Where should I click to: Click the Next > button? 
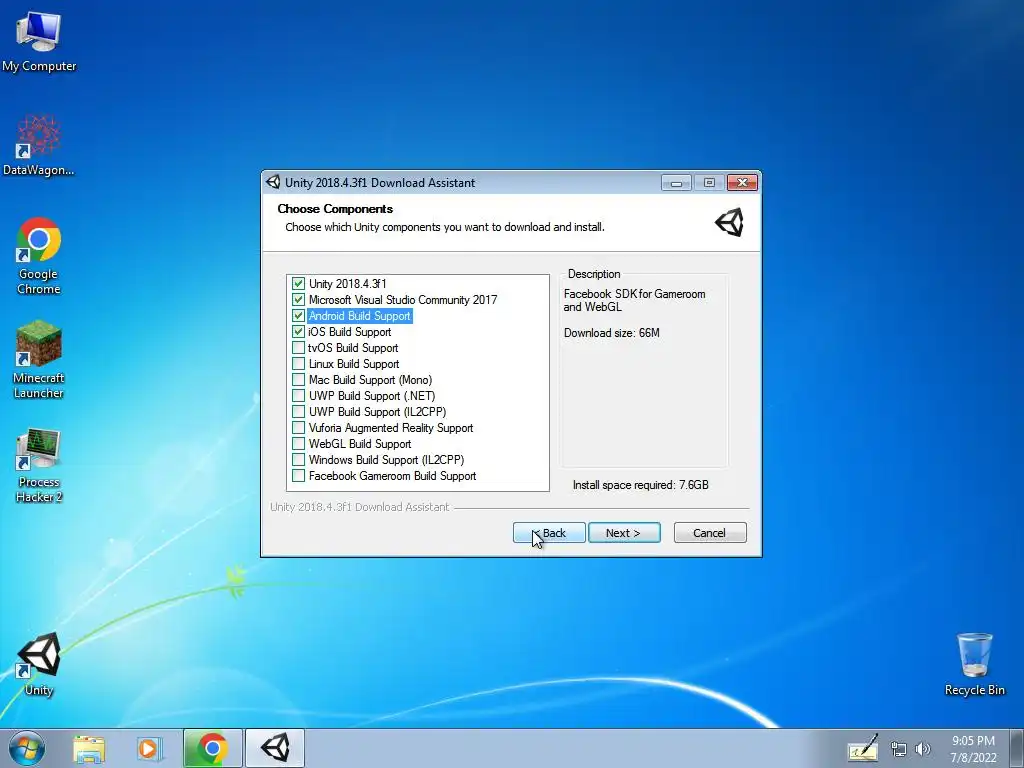tap(624, 533)
